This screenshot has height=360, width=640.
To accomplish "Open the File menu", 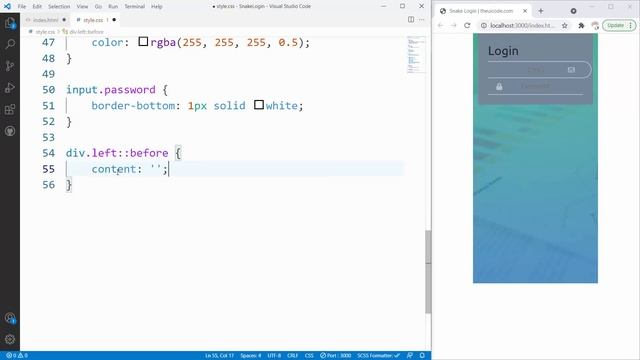I will 22,7.
